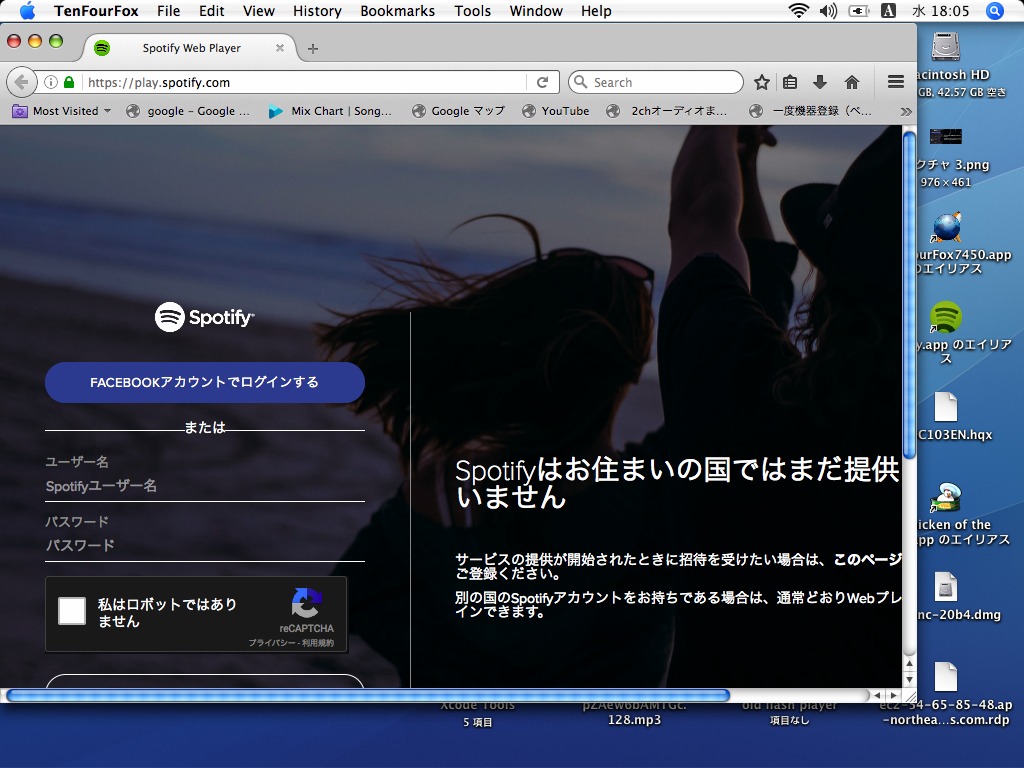Open the Mix Chart | Song bookmark
Viewport: 1024px width, 768px height.
click(330, 111)
